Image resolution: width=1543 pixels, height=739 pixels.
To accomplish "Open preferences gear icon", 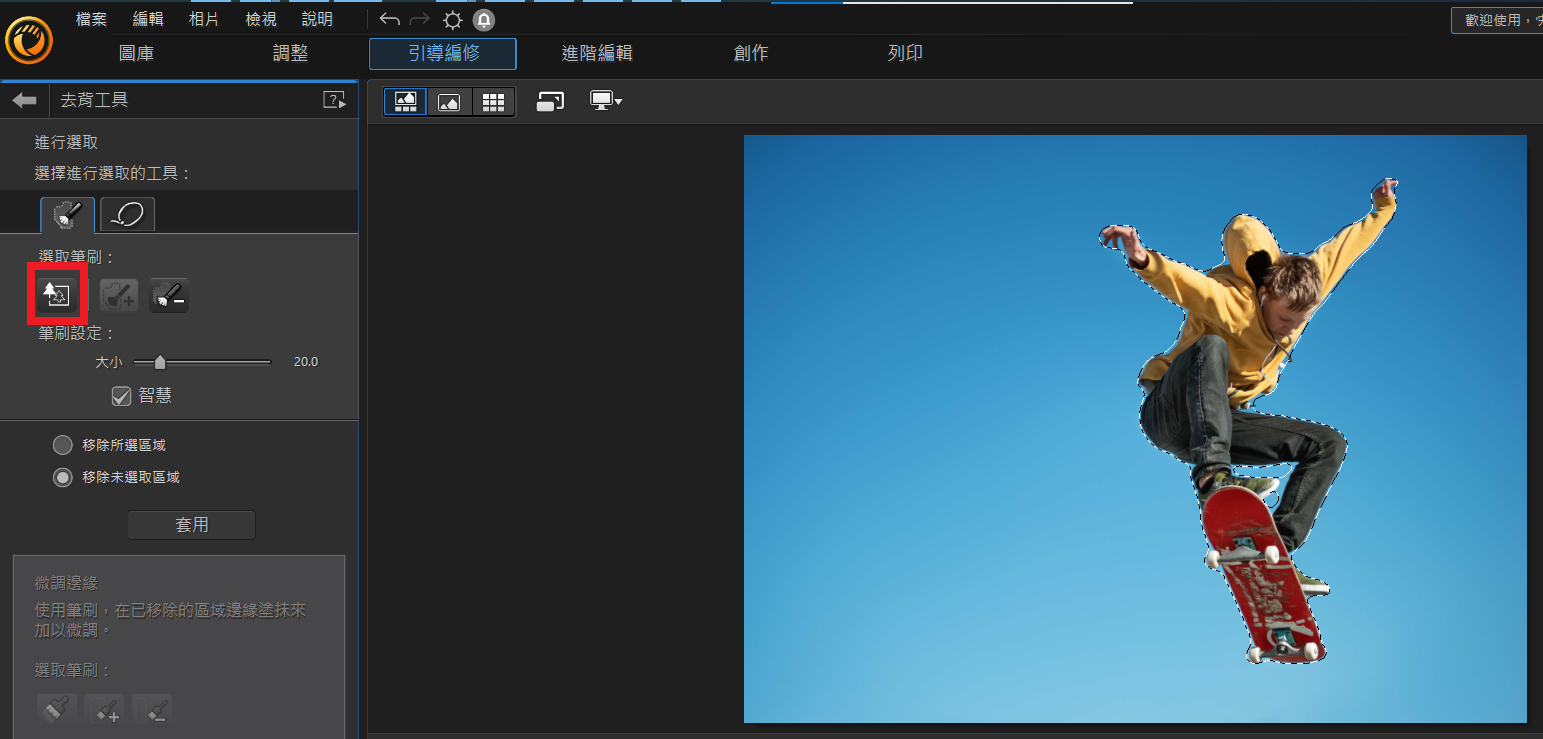I will [x=453, y=19].
